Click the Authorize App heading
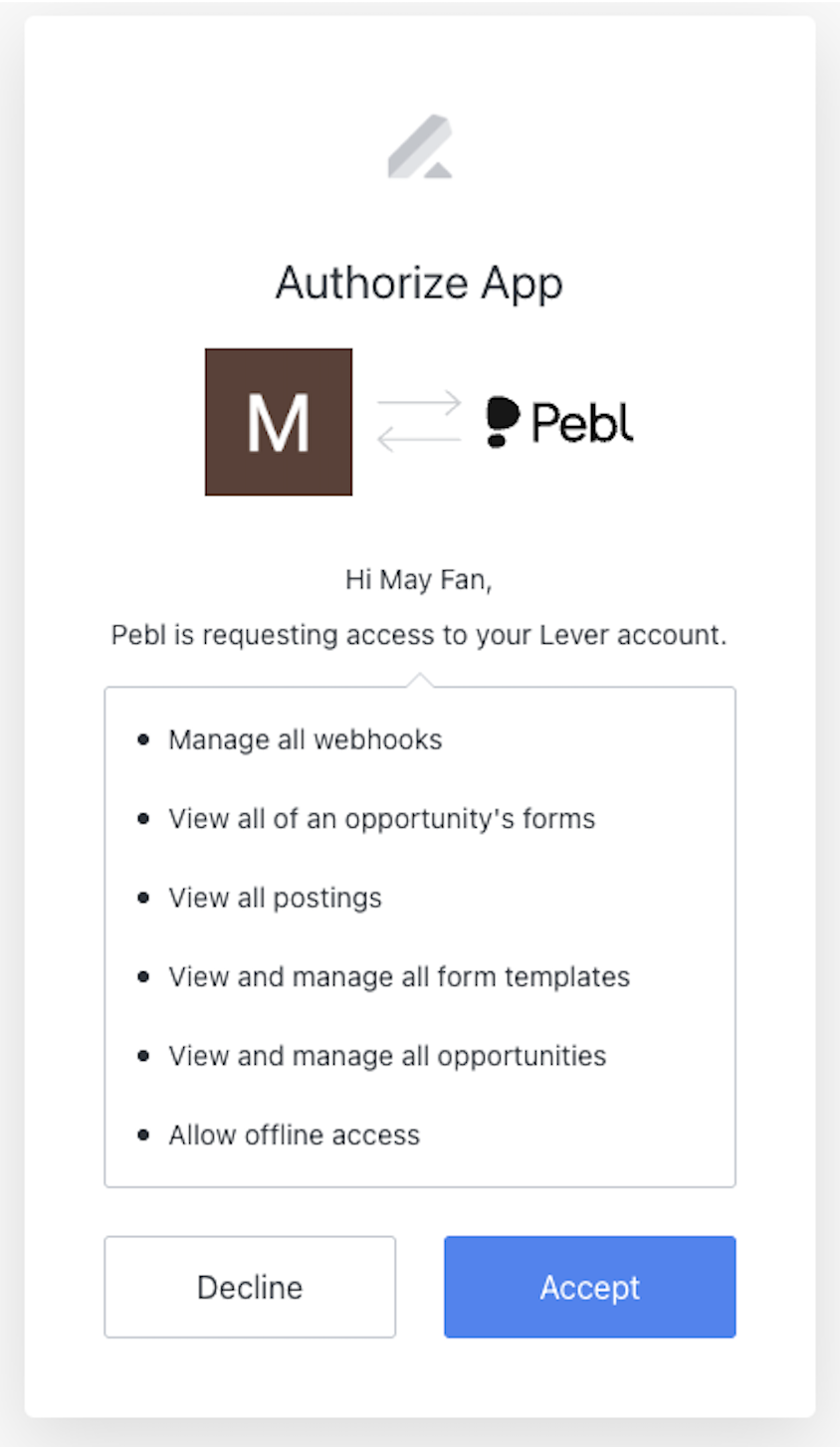The width and height of the screenshot is (840, 1447). click(419, 283)
